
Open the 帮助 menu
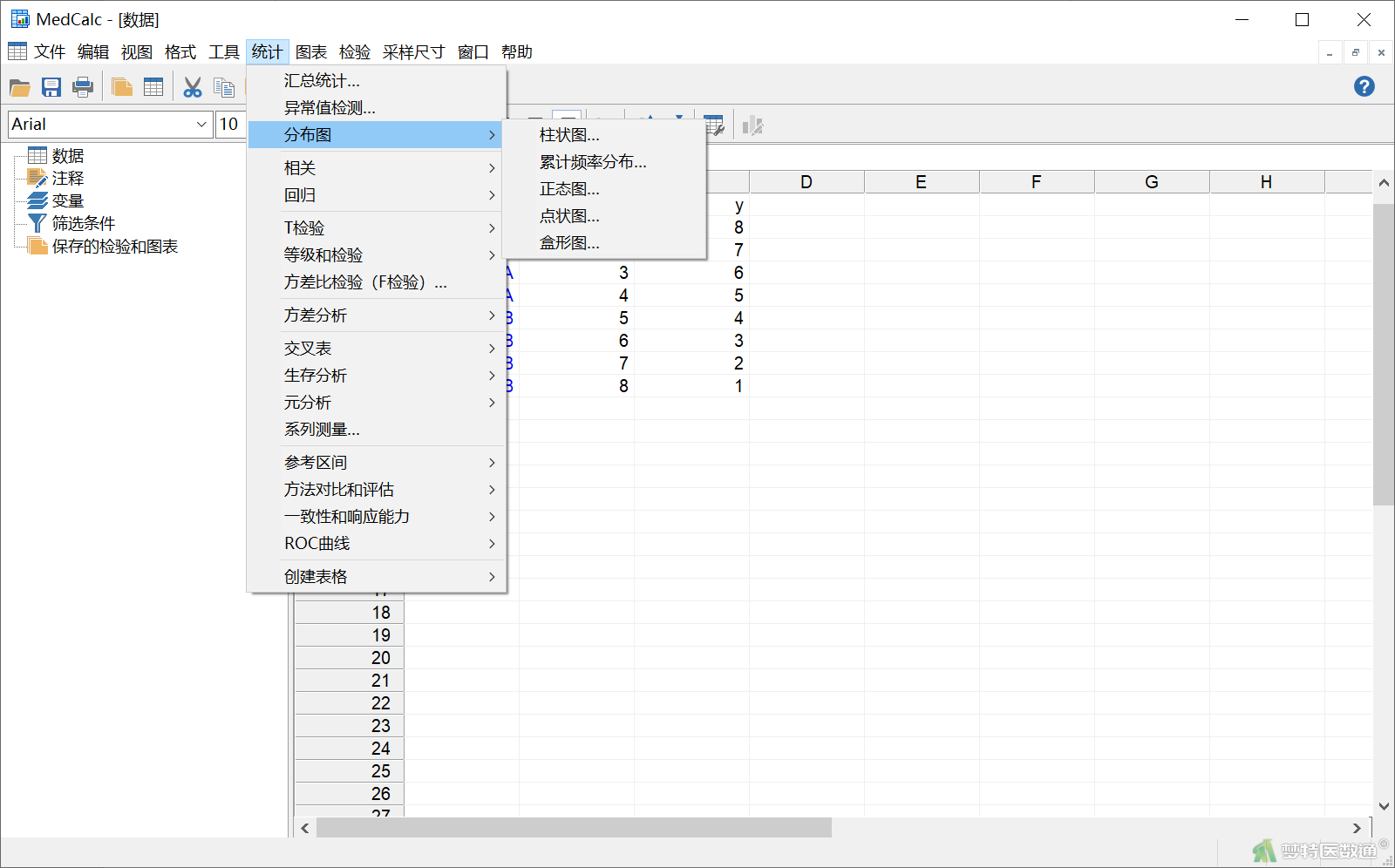coord(517,52)
